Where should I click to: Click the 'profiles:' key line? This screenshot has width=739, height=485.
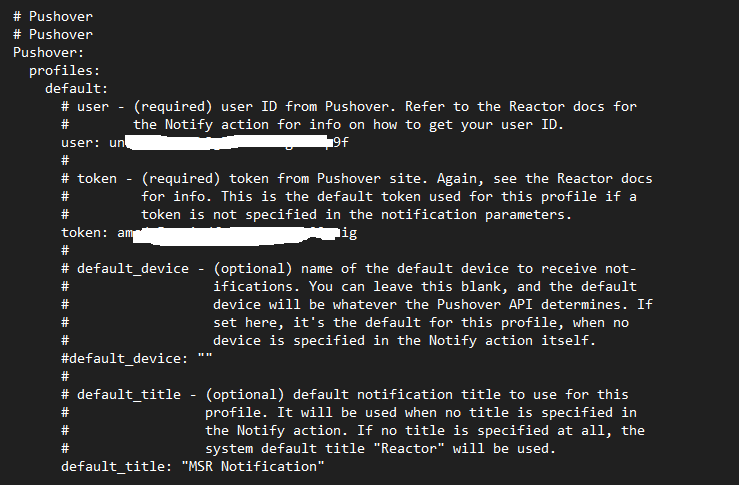point(65,70)
